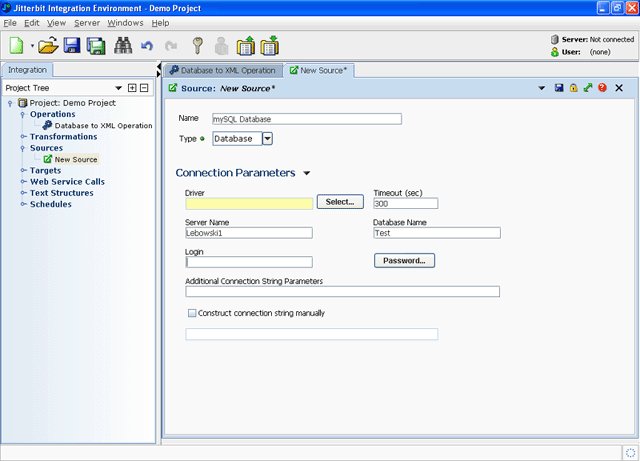Click the blue undo arrow icon
The height and width of the screenshot is (461, 640).
[148, 46]
